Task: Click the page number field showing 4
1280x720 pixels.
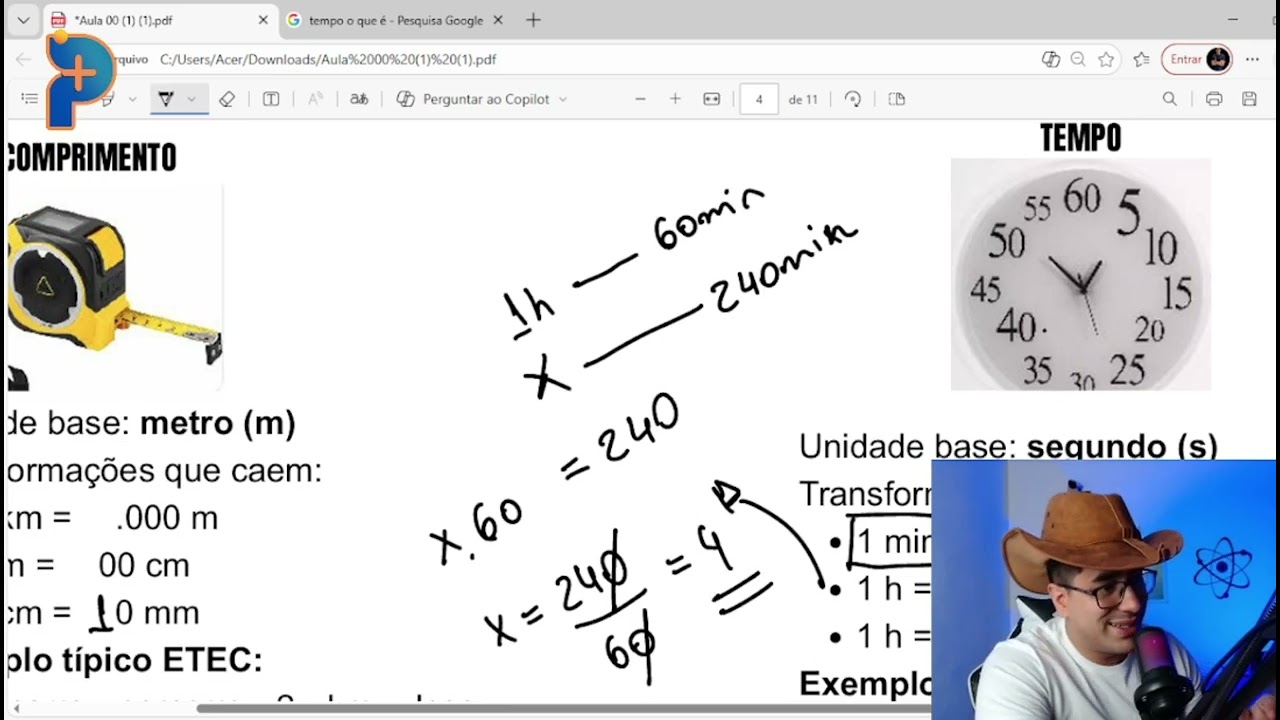Action: [x=759, y=99]
